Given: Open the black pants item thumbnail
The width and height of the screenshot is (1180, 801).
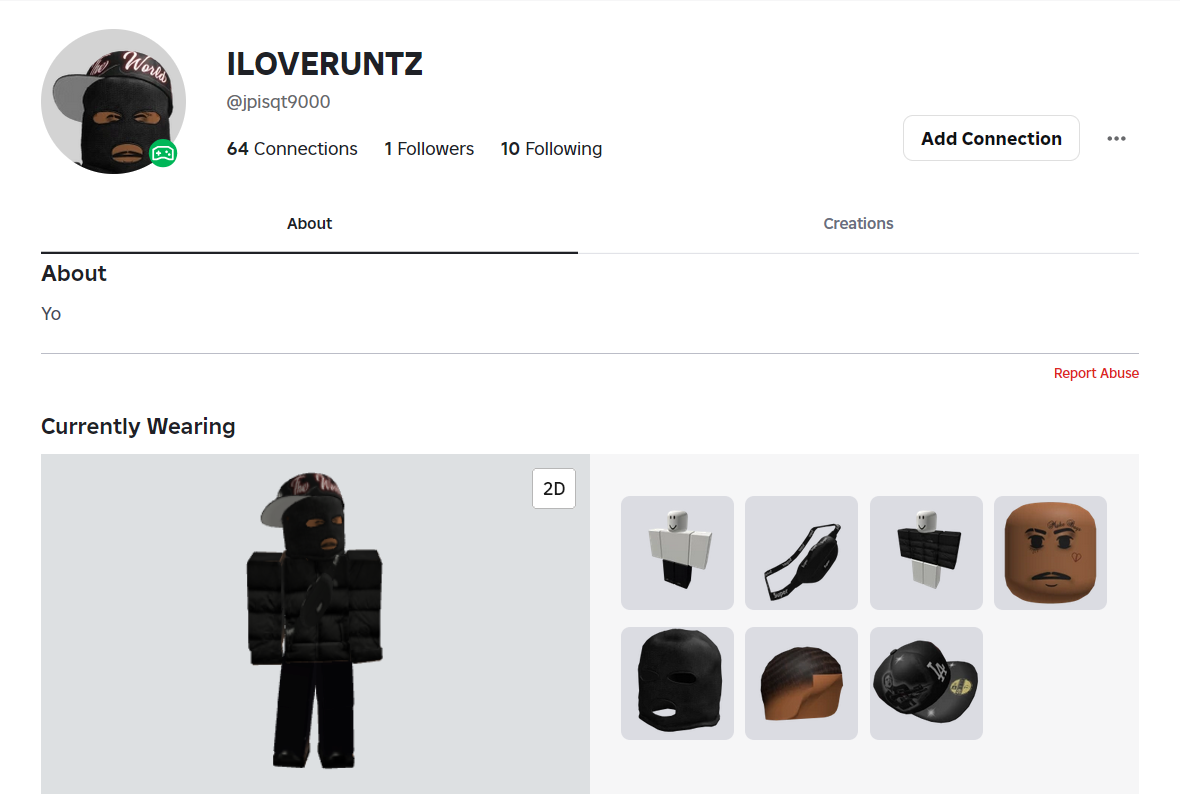Looking at the screenshot, I should [x=677, y=552].
